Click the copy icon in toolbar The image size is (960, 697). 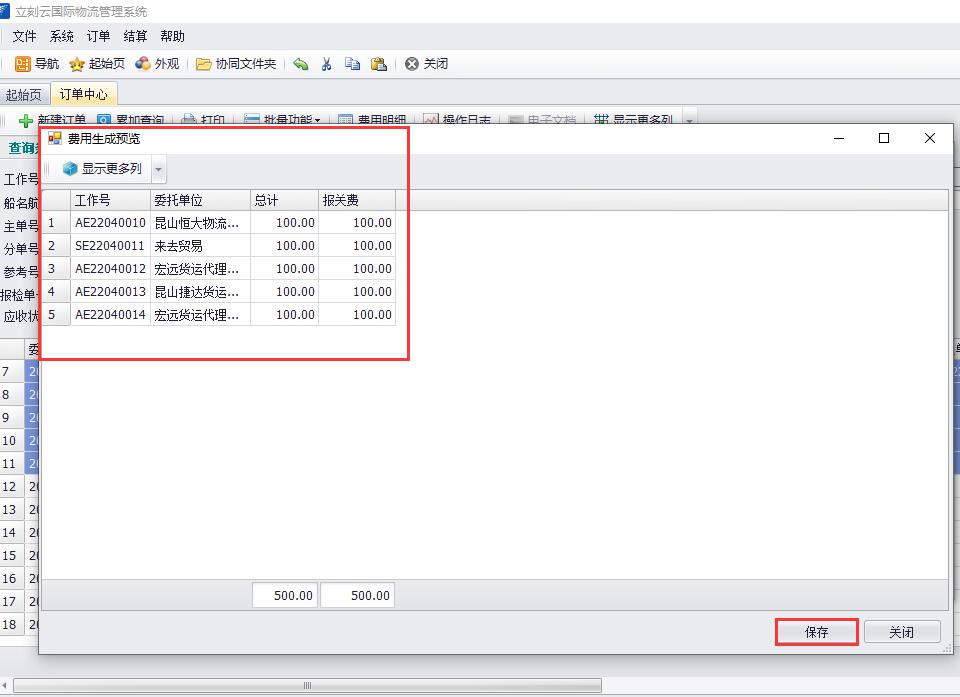tap(352, 64)
